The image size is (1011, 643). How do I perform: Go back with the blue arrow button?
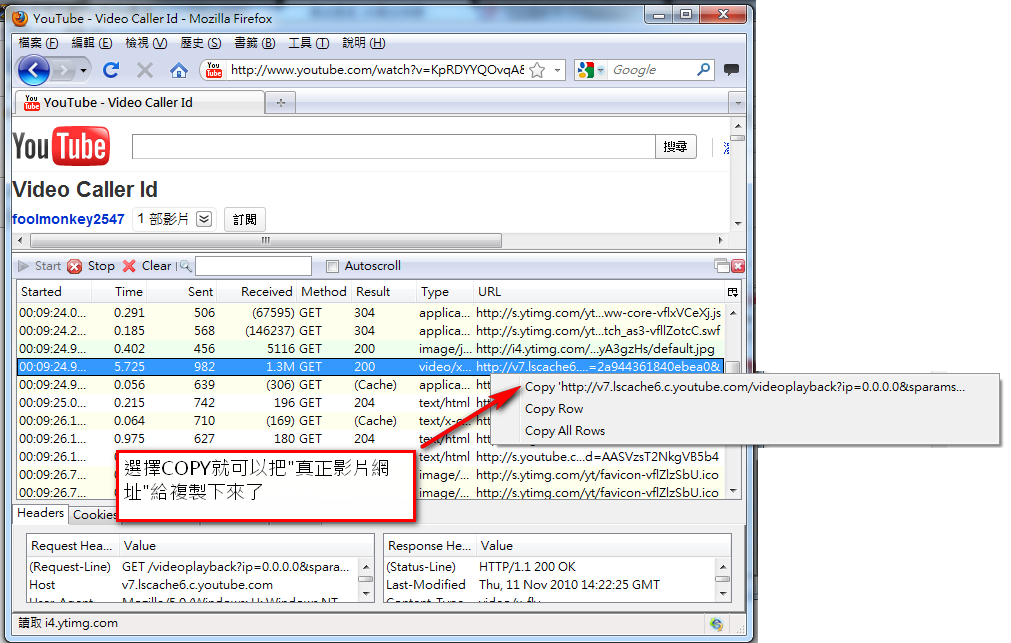(34, 70)
